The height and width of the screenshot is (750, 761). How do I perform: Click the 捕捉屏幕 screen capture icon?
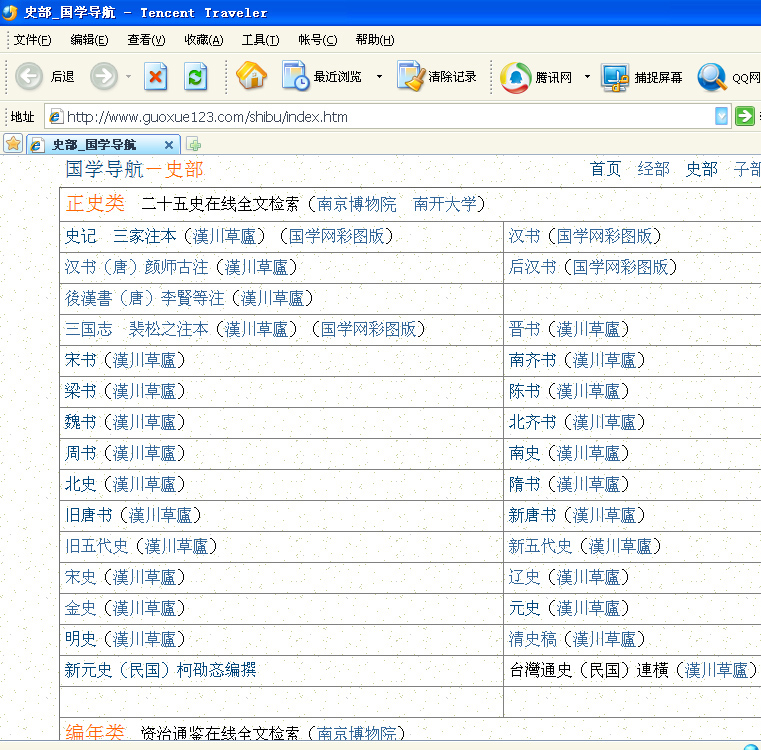[x=615, y=77]
